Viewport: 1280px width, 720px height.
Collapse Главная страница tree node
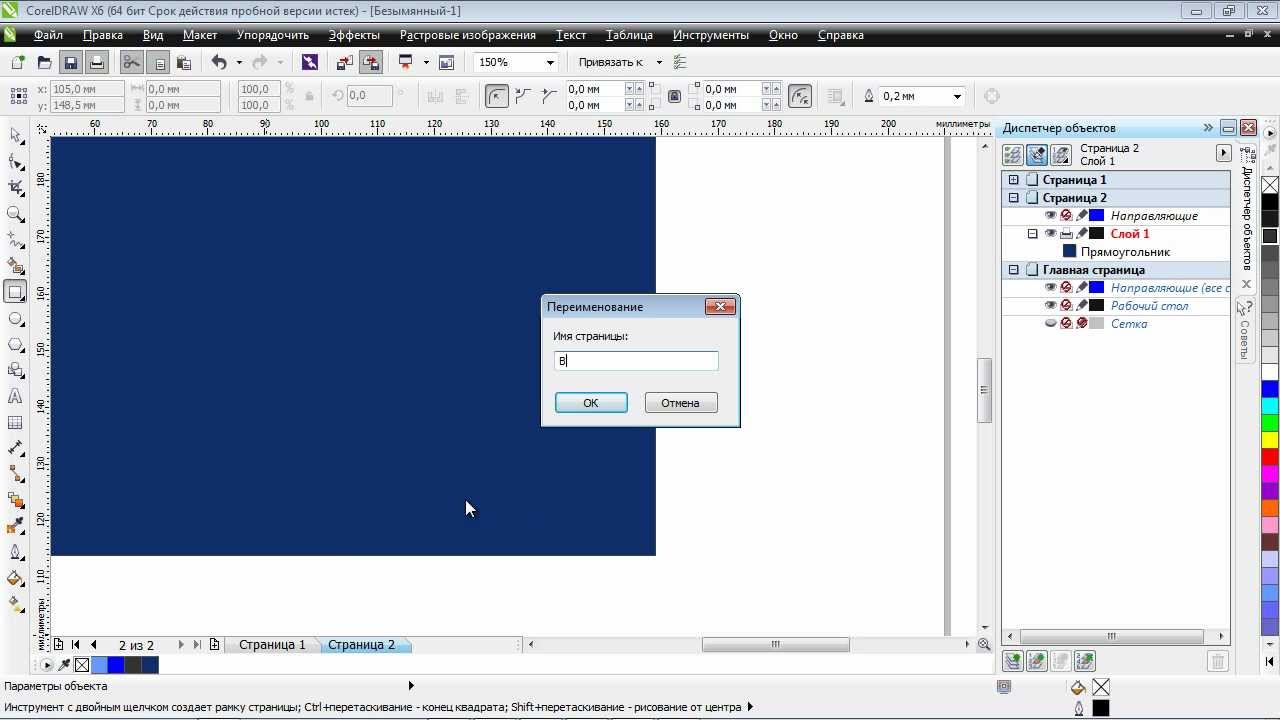[x=1013, y=270]
